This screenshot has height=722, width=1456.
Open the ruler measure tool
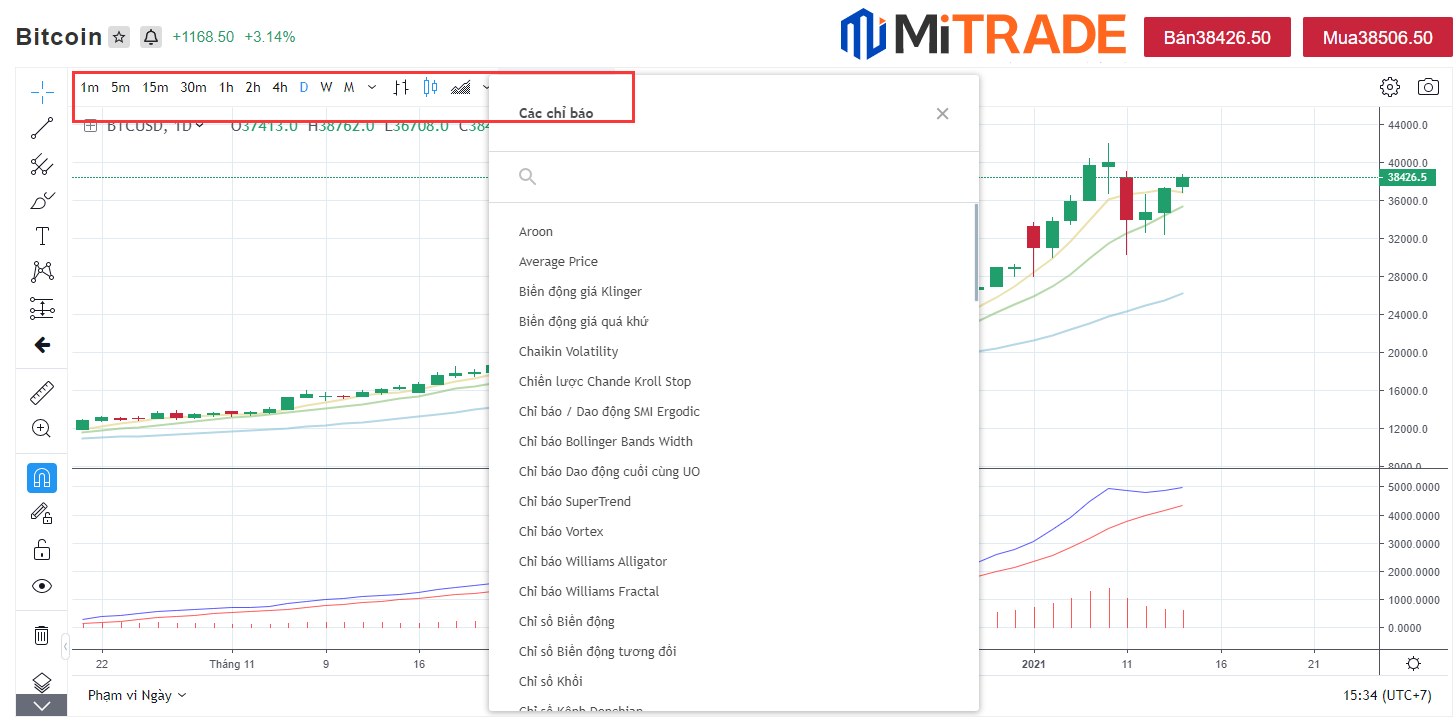coord(42,393)
